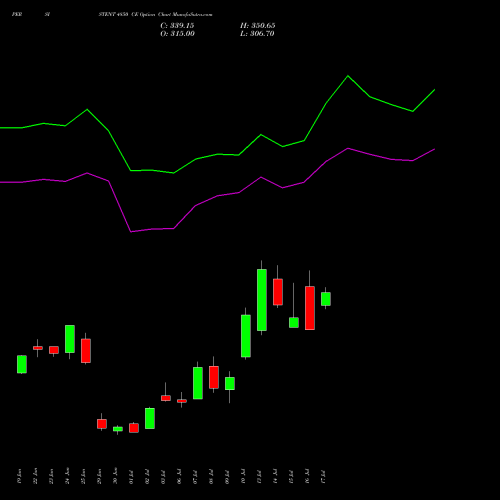This screenshot has height=500, width=500.
Task: Click the red candle for 29 Jun
Action: click(x=102, y=424)
